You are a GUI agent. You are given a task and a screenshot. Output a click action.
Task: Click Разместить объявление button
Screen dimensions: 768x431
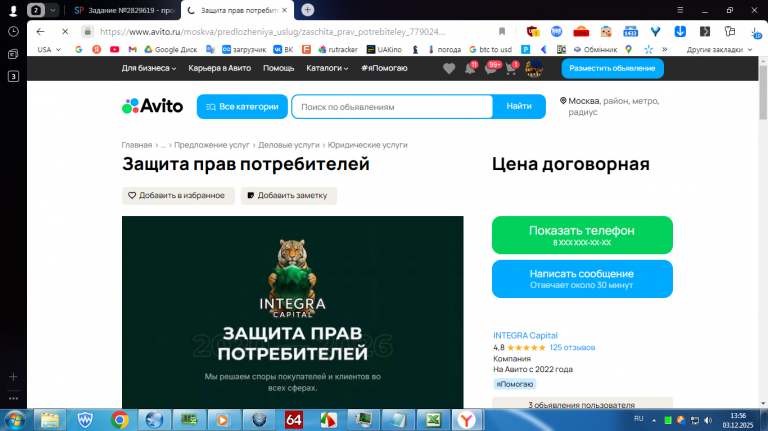[612, 68]
